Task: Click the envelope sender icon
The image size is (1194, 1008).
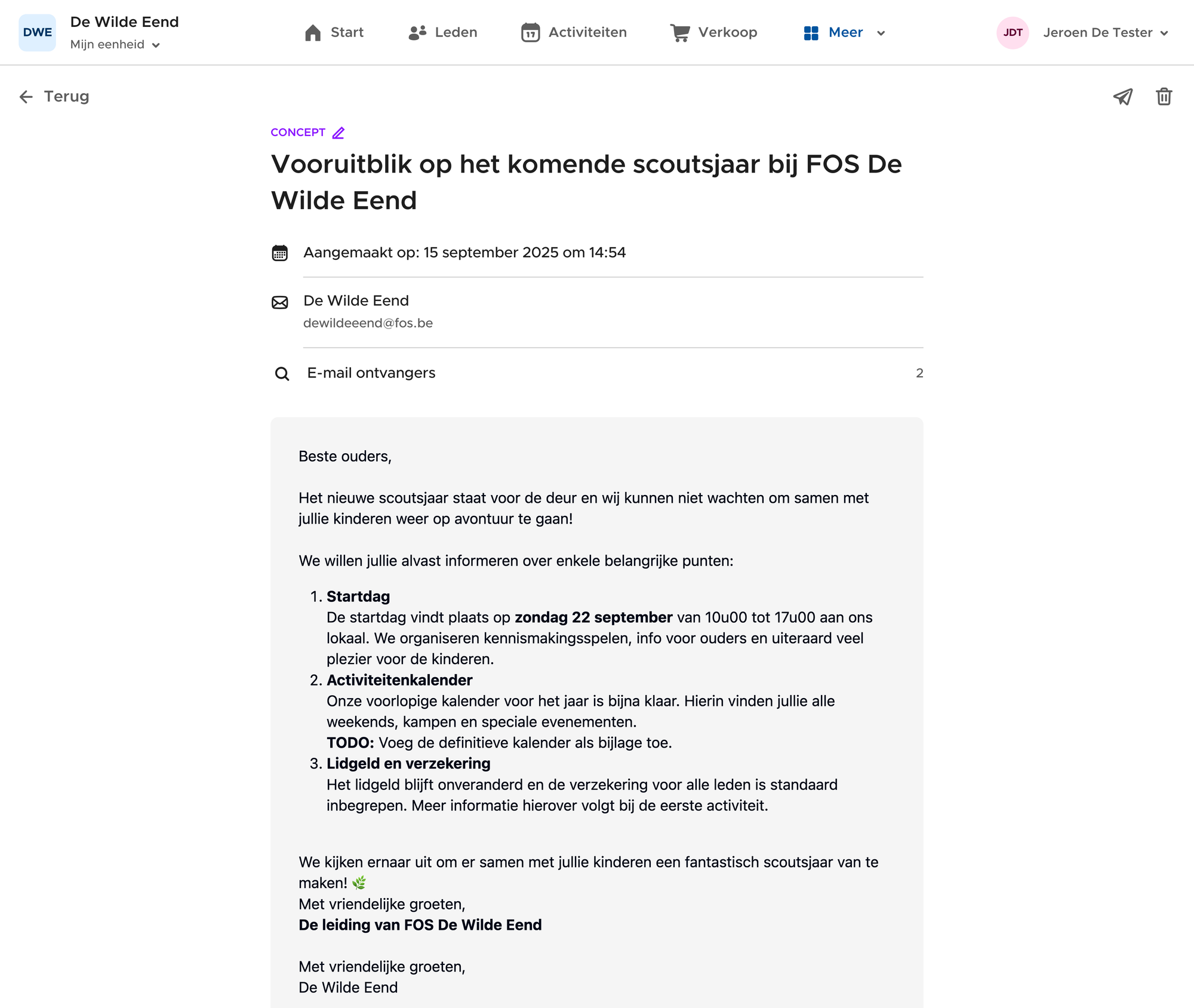Action: pyautogui.click(x=279, y=302)
